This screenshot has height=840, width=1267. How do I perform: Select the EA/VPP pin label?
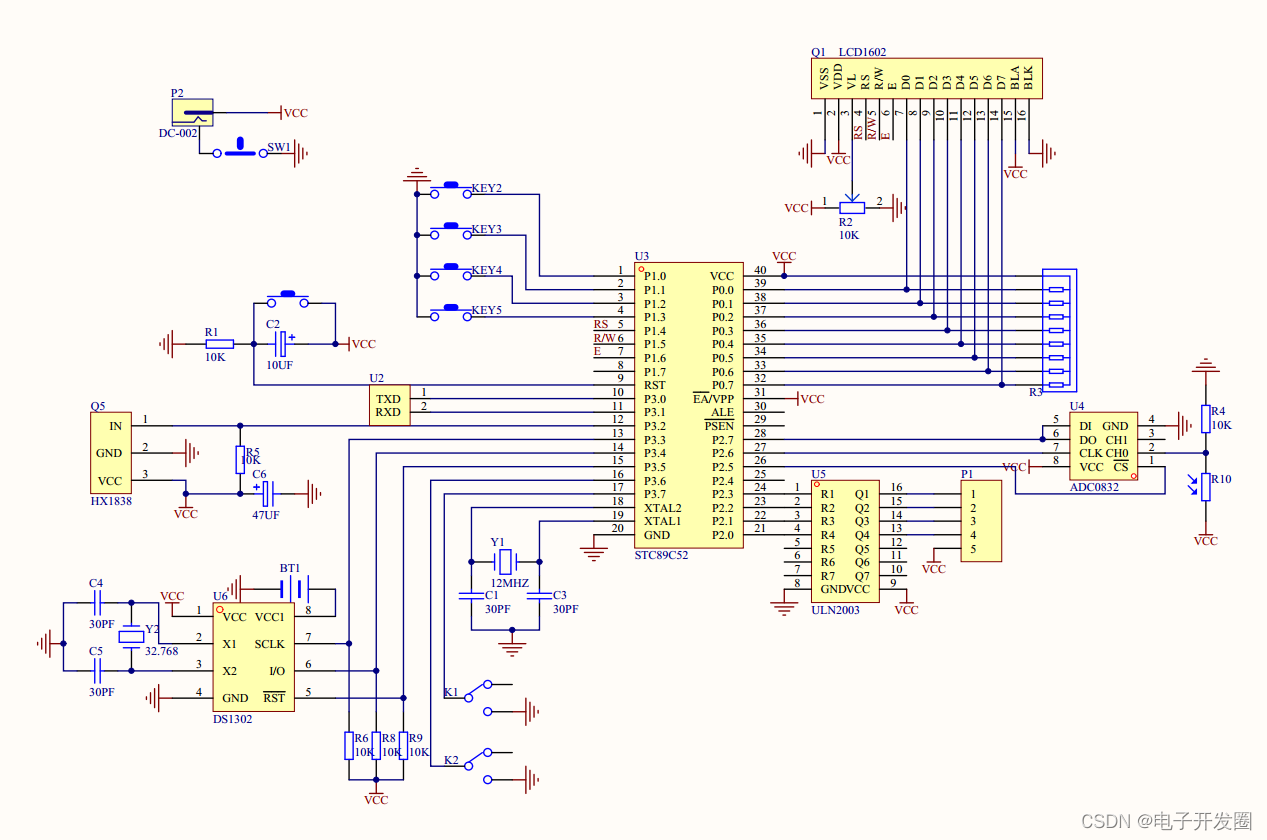713,399
